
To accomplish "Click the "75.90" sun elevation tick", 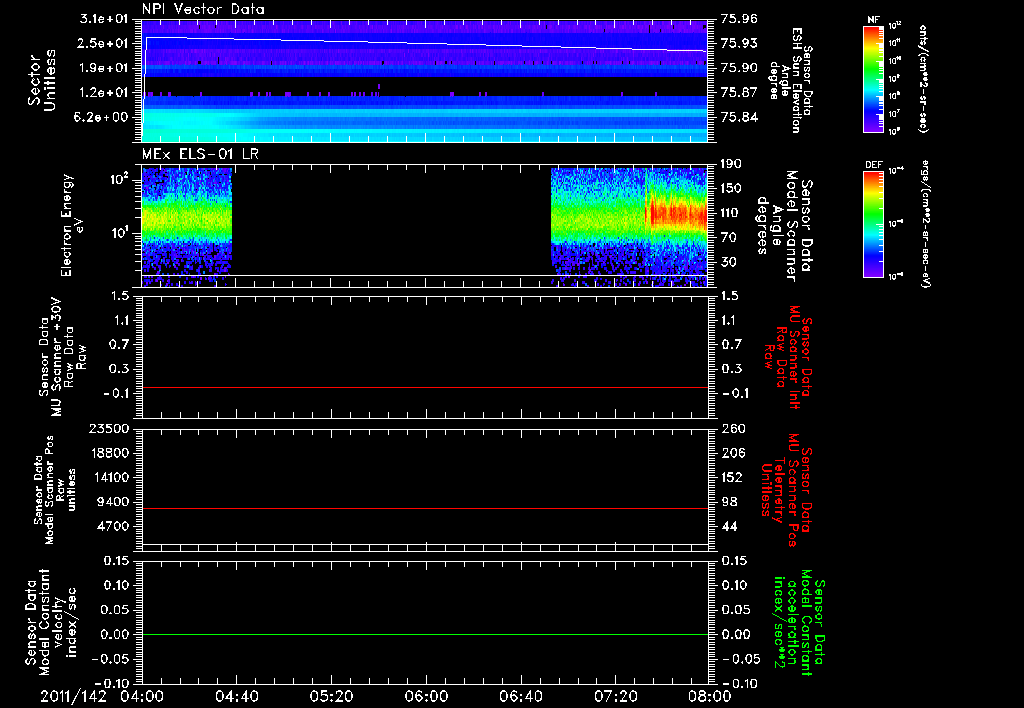I will click(739, 68).
